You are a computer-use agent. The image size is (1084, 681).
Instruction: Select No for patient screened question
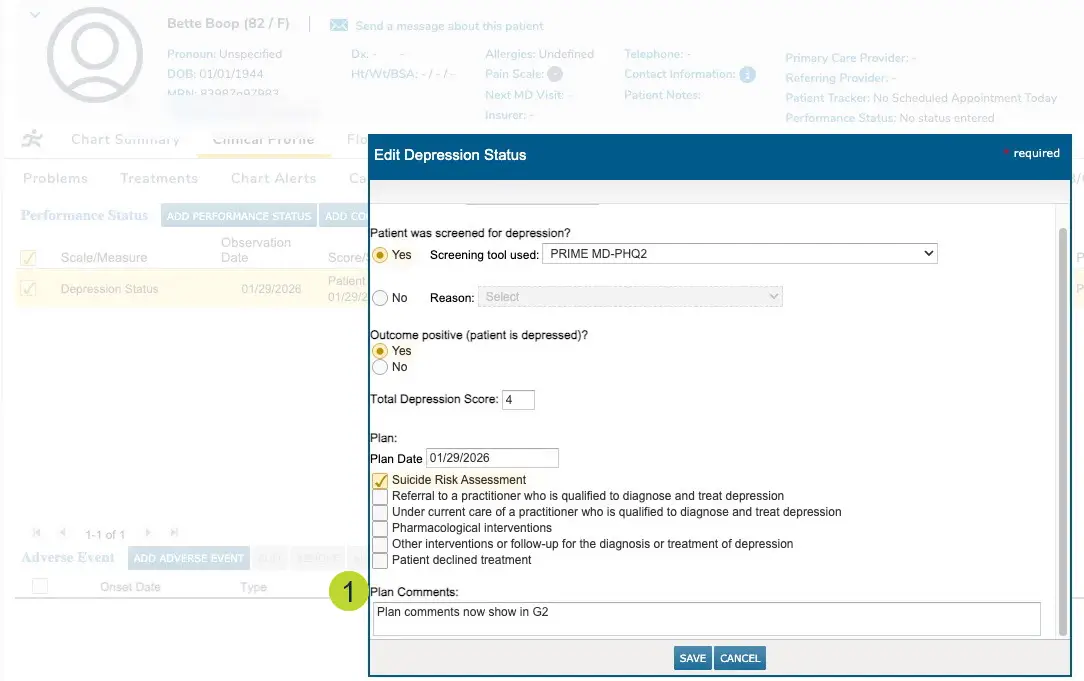pyautogui.click(x=380, y=297)
